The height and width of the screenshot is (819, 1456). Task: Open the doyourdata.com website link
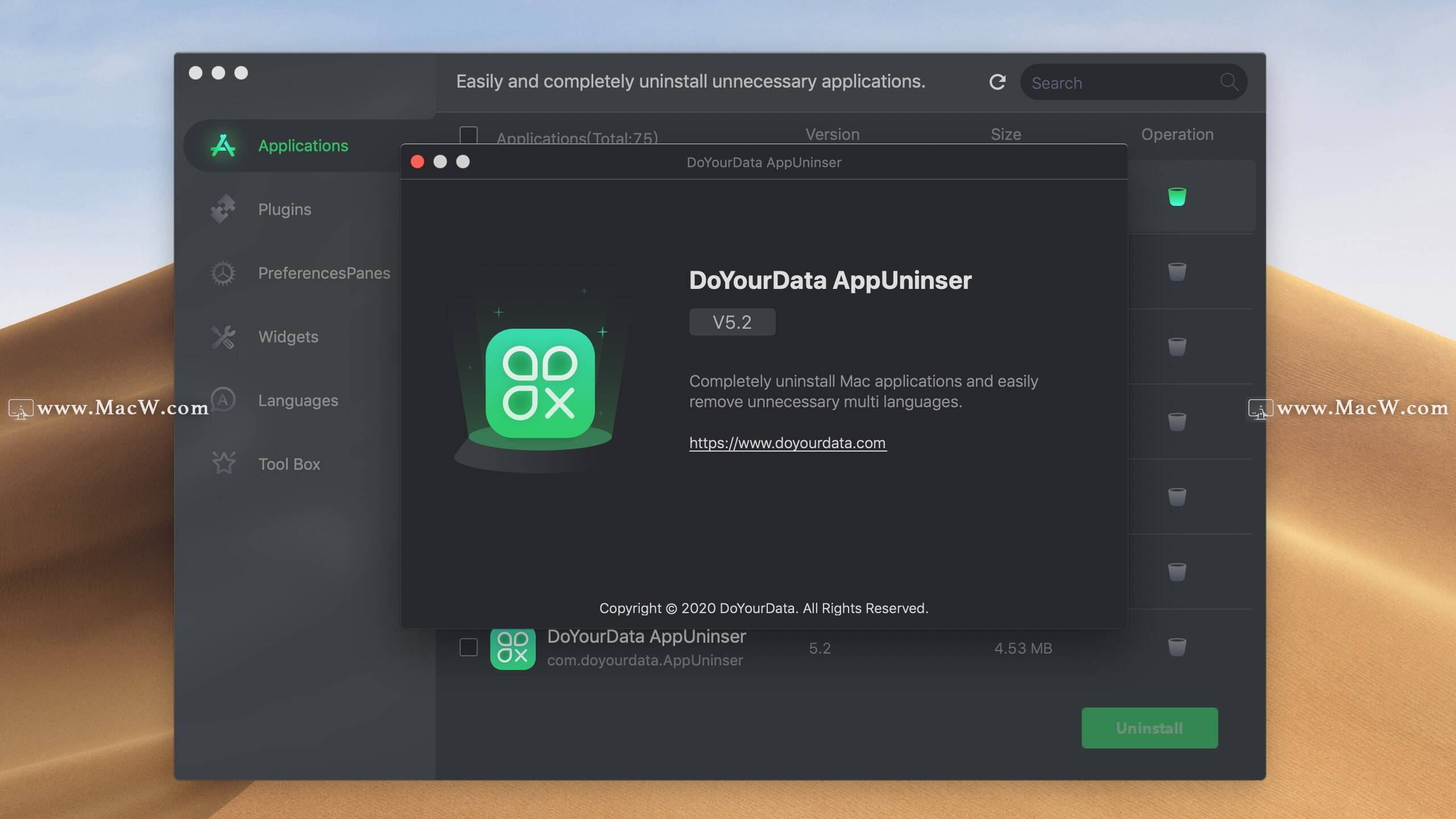788,443
